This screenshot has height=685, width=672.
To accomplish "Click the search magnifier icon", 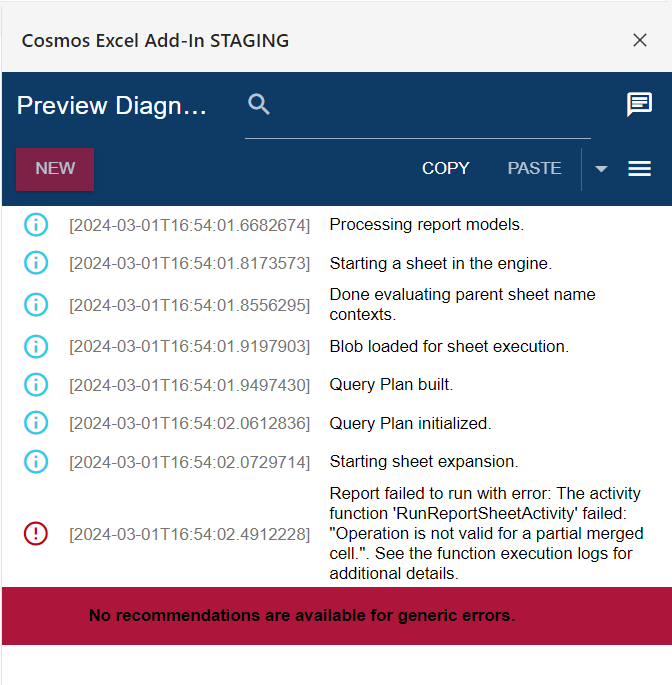I will coord(259,104).
